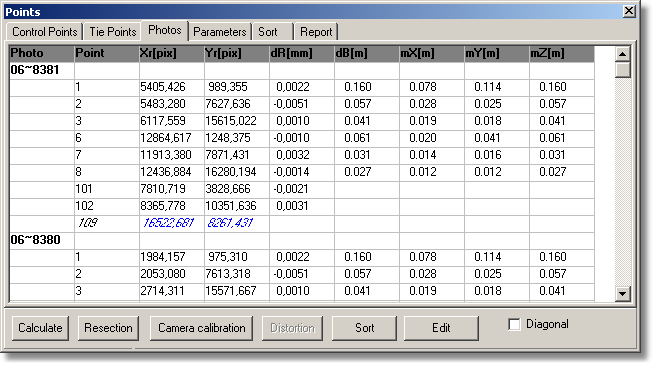Screen dimensions: 653x365
Task: Select Yr value 7627,636
Action: pos(228,104)
